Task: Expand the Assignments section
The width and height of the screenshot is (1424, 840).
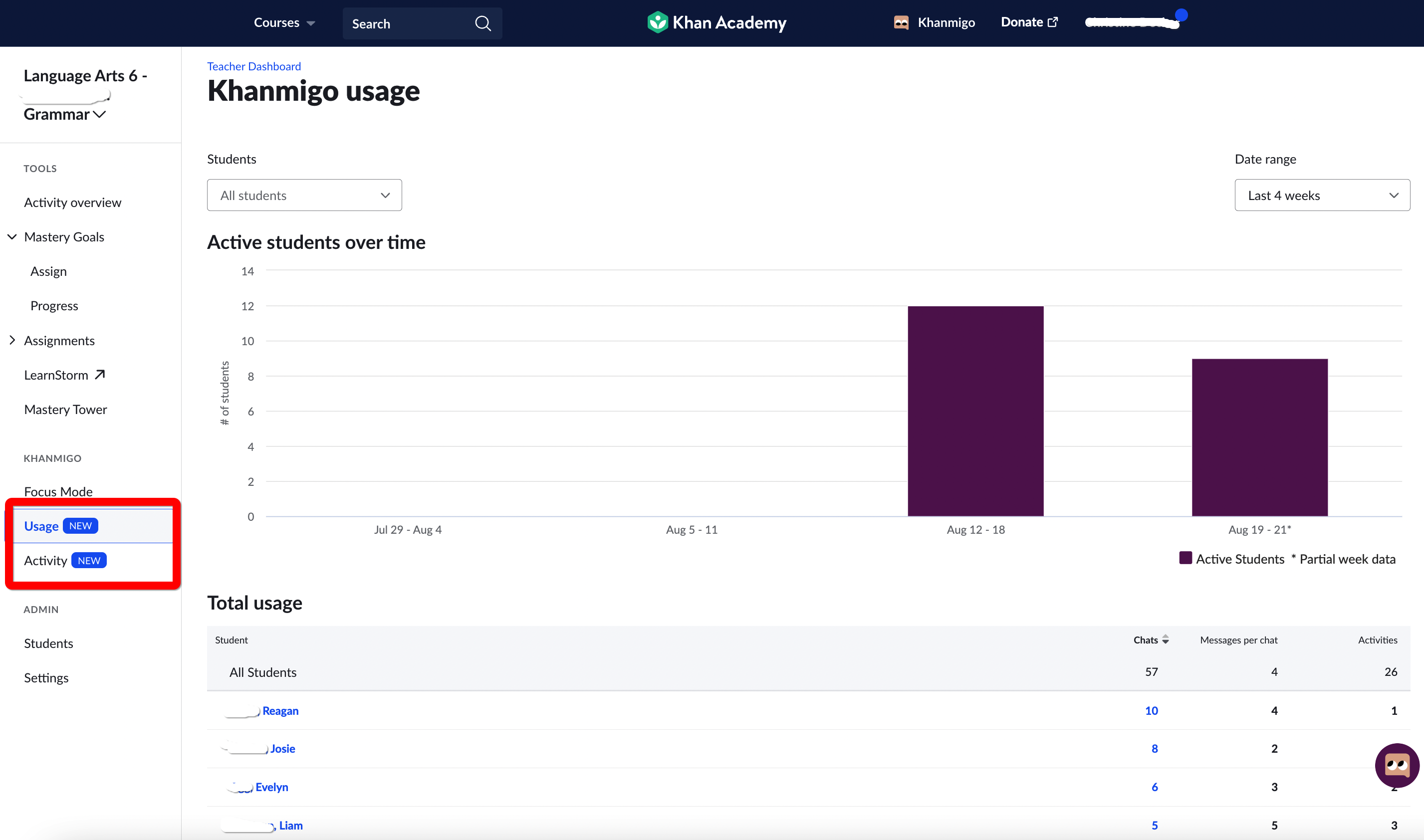Action: pos(12,340)
